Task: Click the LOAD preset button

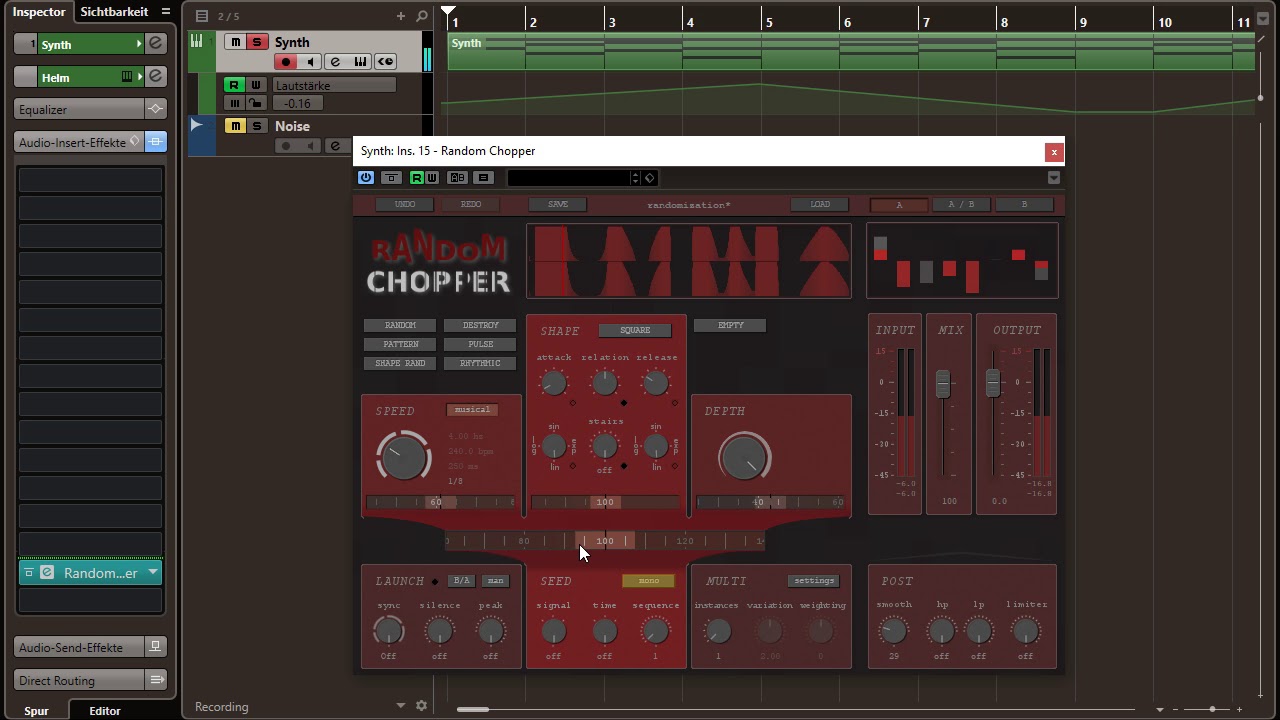Action: click(820, 204)
